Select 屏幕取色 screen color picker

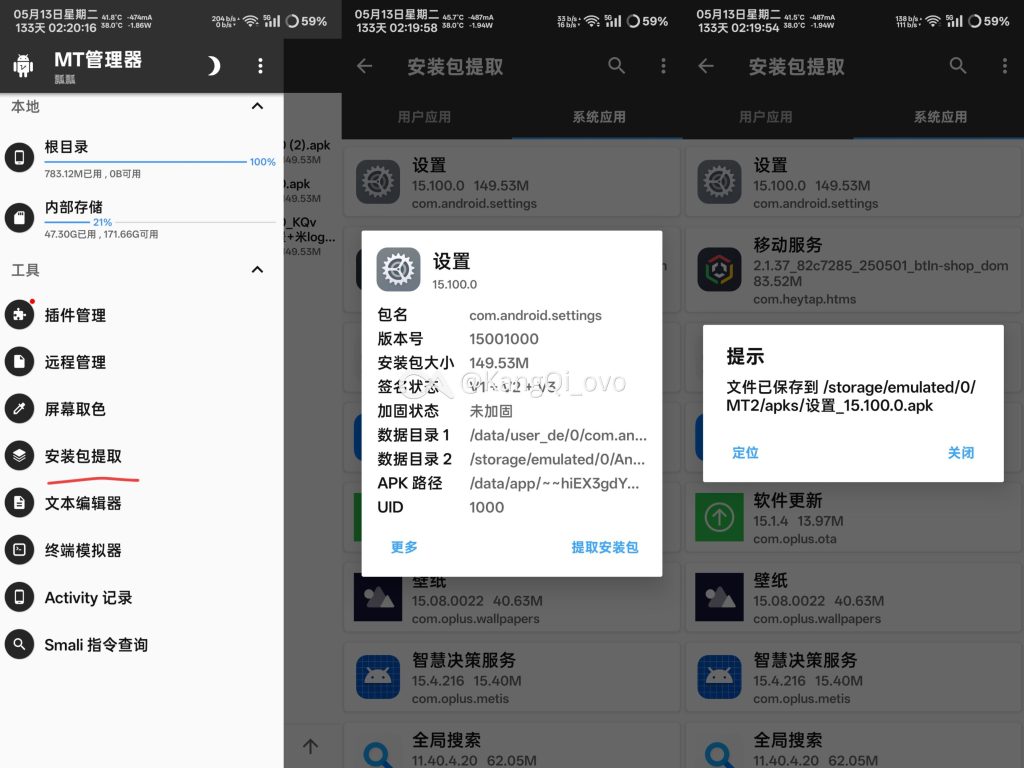(75, 409)
